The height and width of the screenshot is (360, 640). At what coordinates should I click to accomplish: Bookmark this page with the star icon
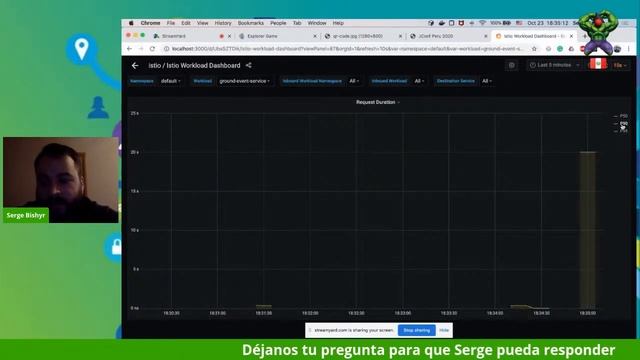pyautogui.click(x=534, y=49)
